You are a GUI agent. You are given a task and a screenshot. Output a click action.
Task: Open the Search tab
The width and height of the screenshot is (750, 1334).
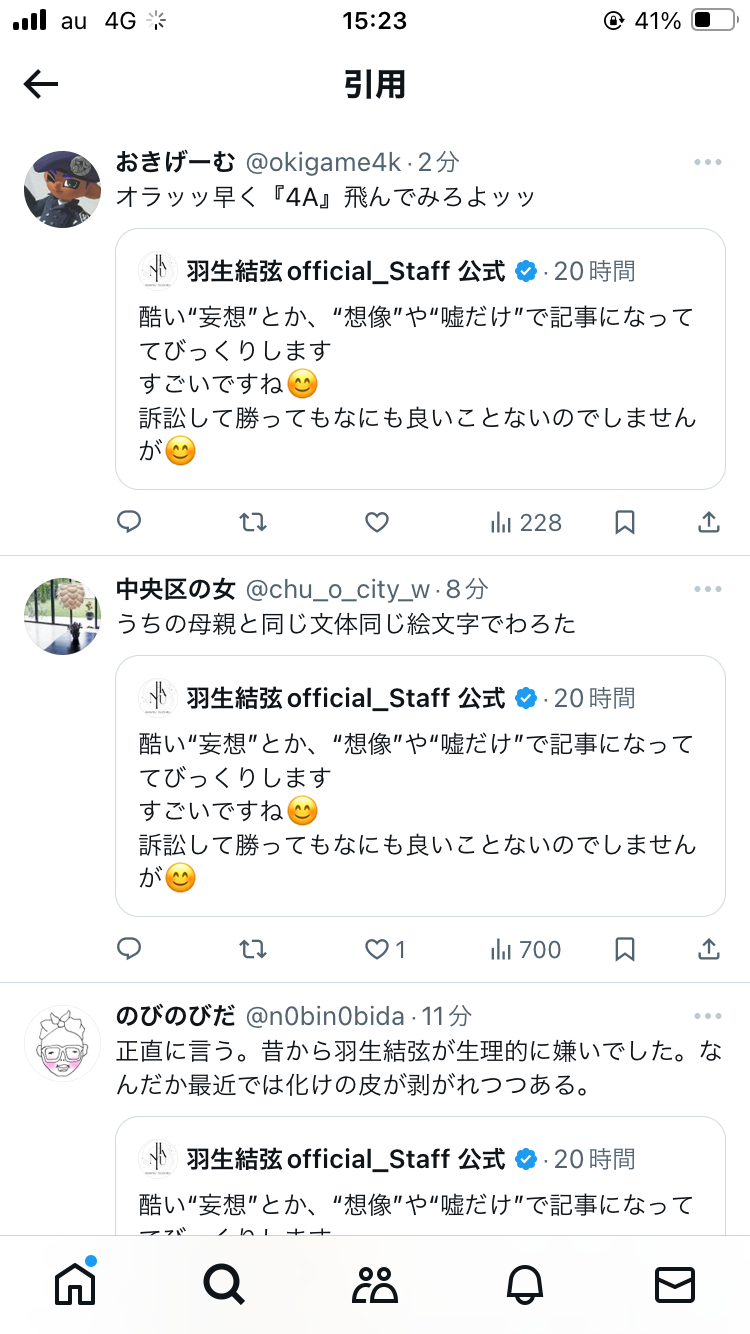click(x=224, y=1284)
